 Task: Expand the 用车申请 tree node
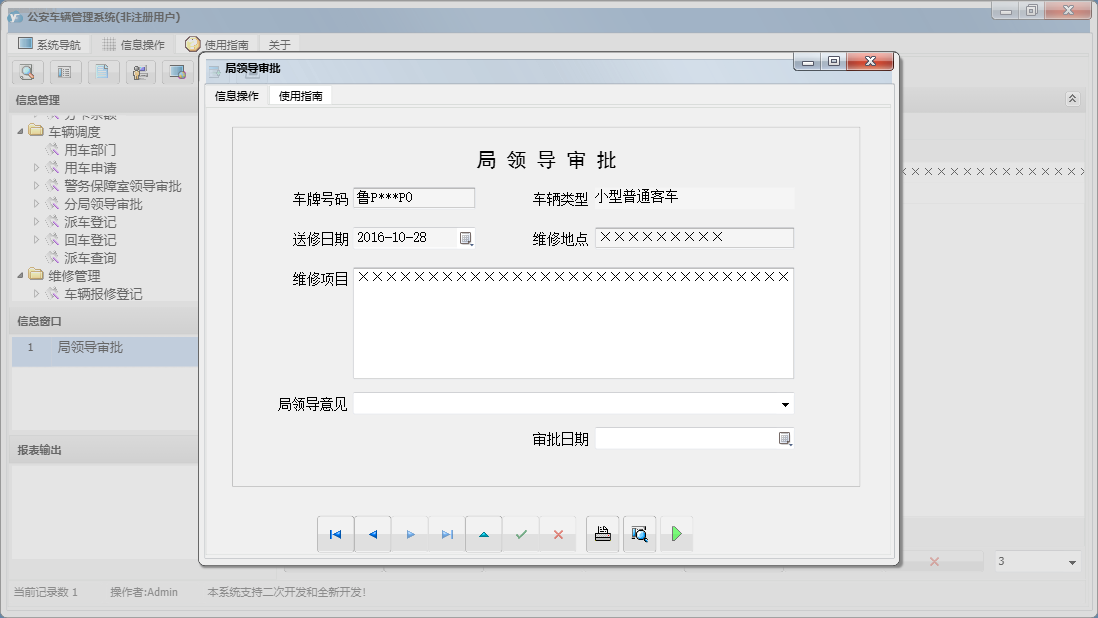36,167
